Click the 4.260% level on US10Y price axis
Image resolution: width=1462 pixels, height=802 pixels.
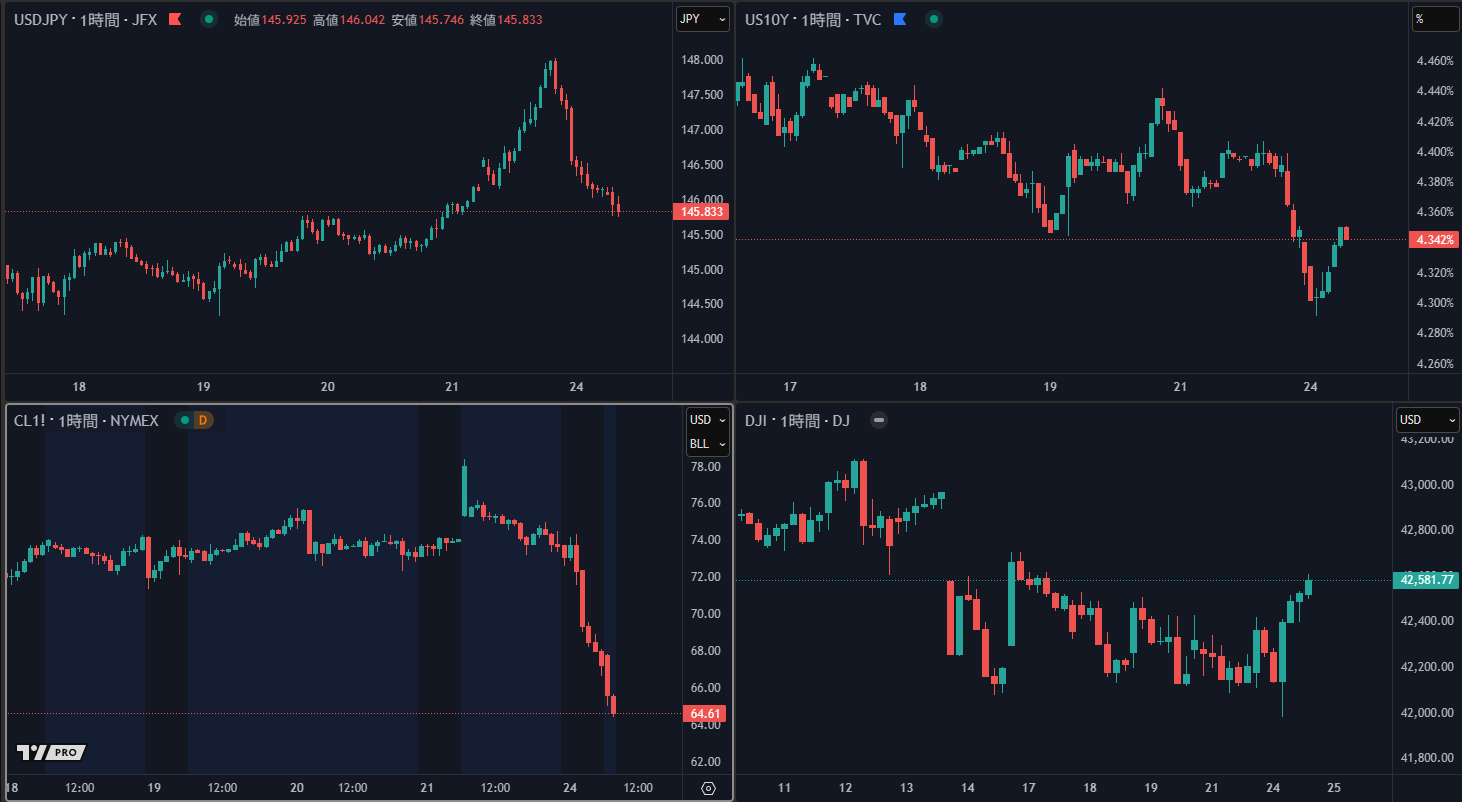[1435, 364]
